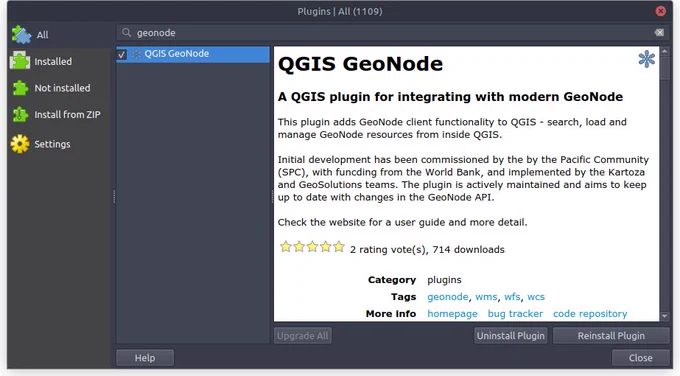This screenshot has height=376, width=680.
Task: Select the QGIS GeoNode list entry
Action: [193, 54]
